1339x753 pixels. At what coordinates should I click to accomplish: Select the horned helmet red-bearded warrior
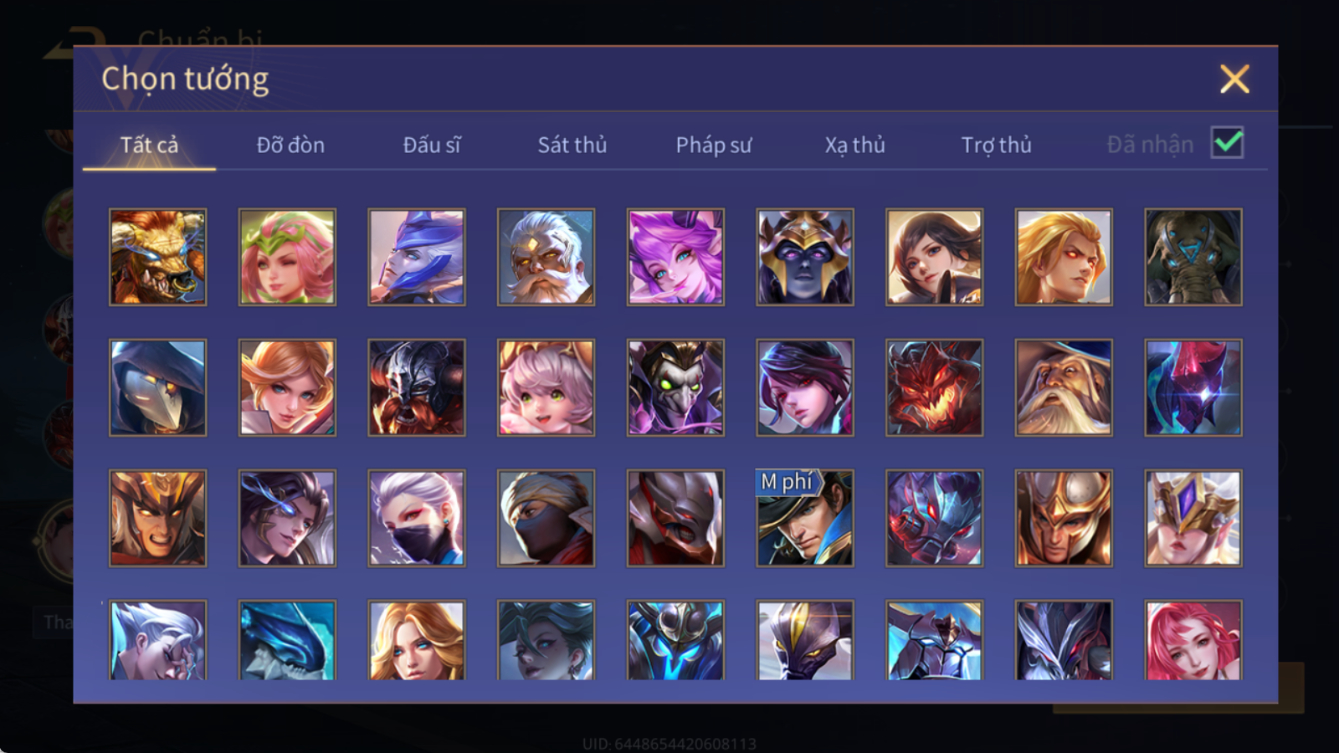[x=416, y=388]
